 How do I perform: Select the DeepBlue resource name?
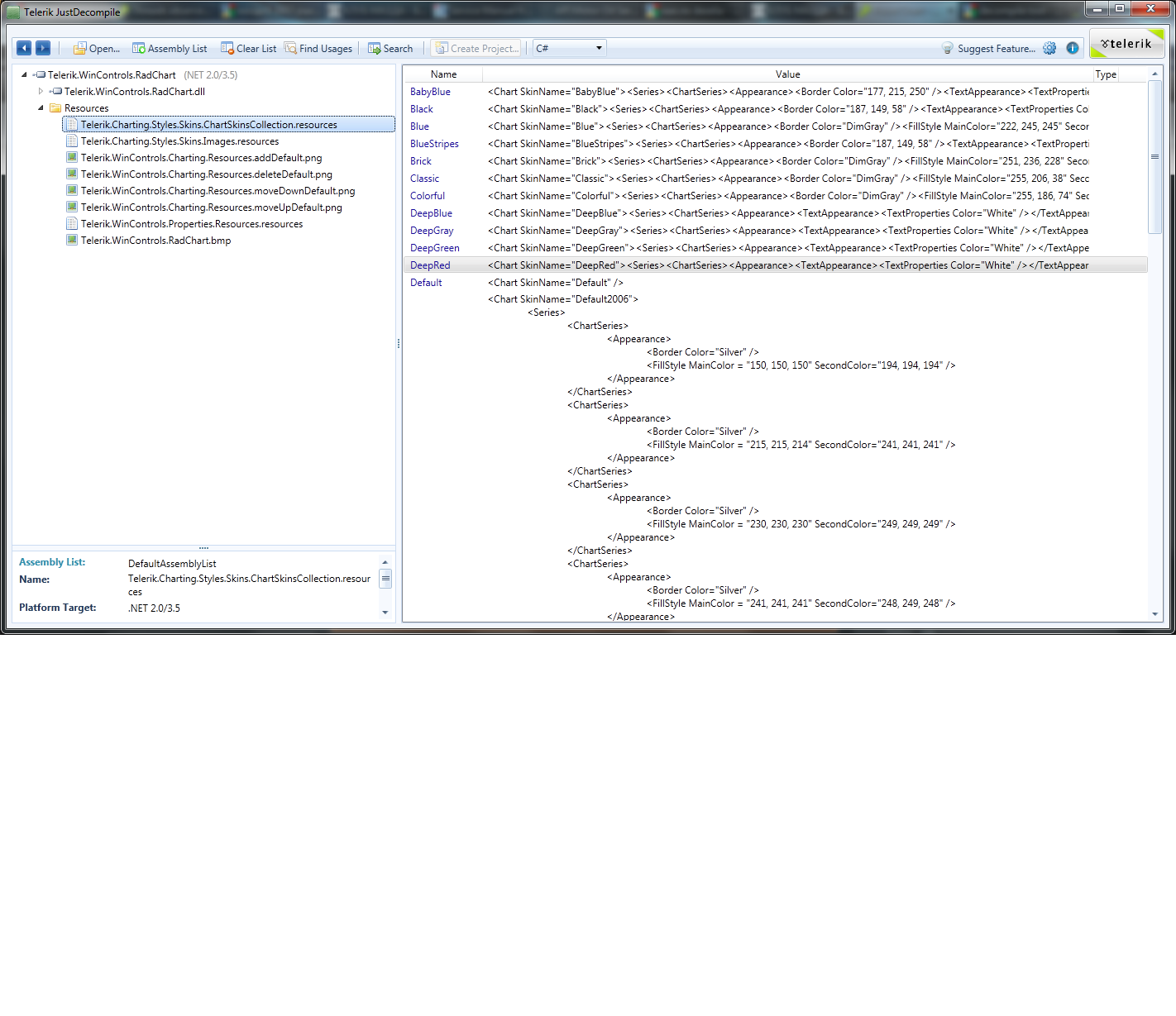pyautogui.click(x=431, y=213)
